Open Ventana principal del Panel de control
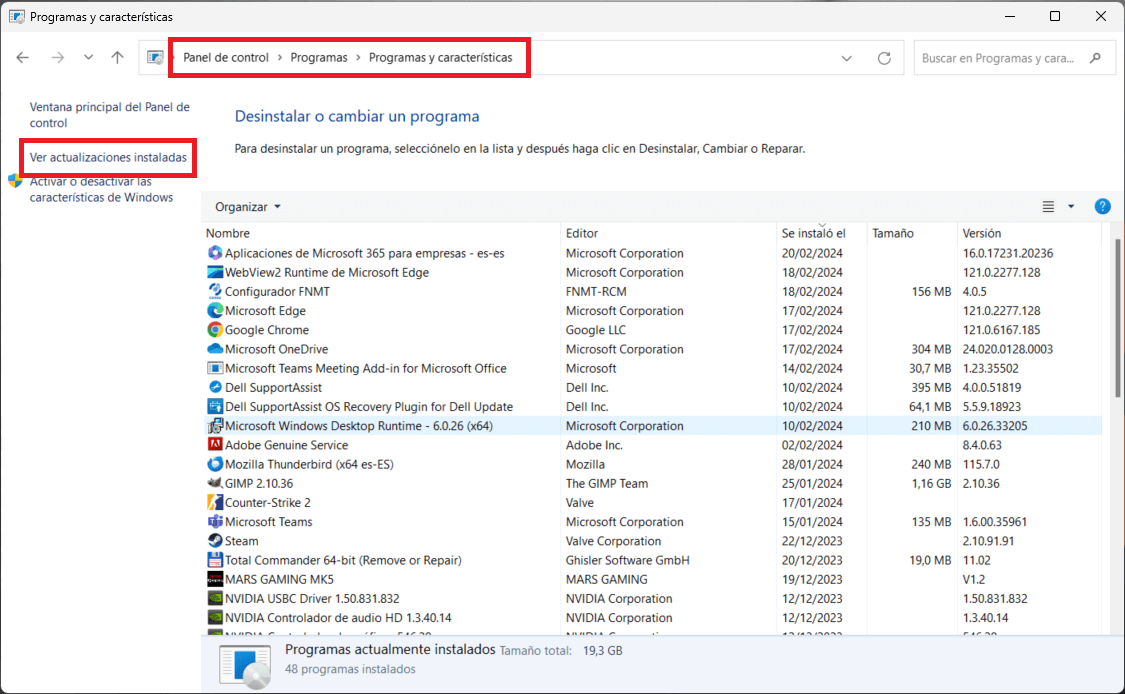Image resolution: width=1125 pixels, height=694 pixels. pos(110,115)
